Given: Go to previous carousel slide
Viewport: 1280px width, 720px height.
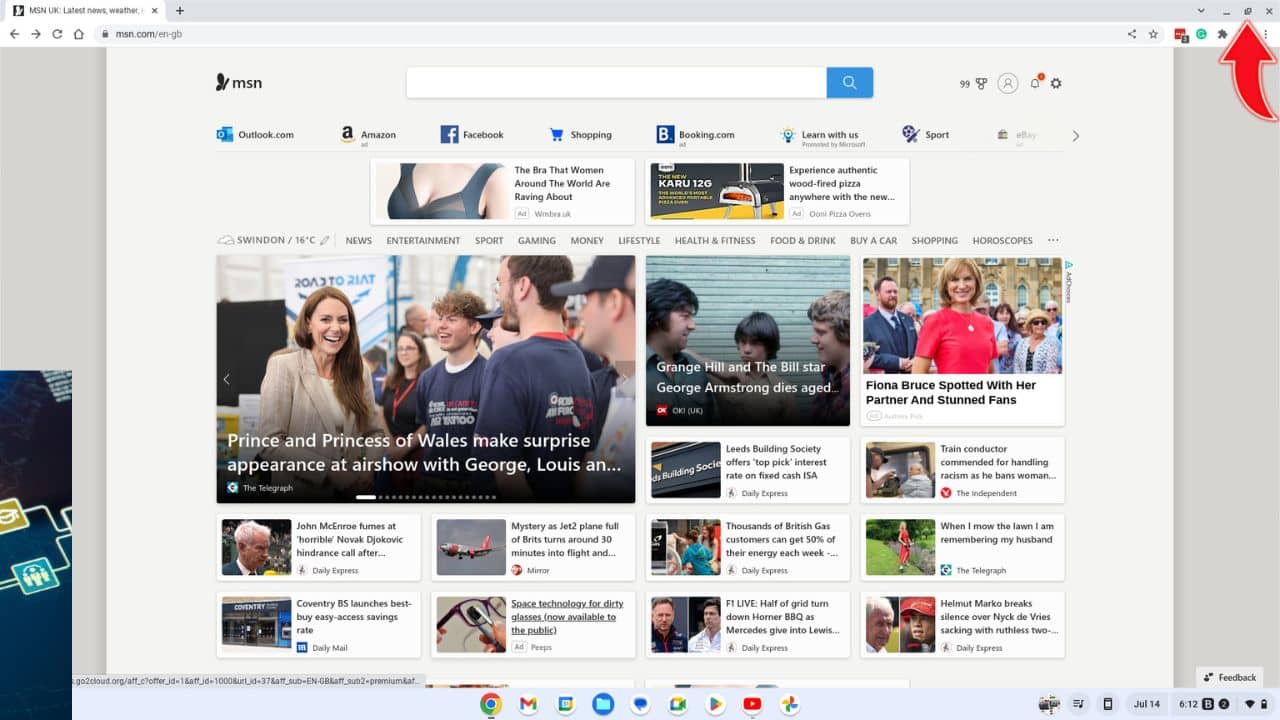Looking at the screenshot, I should pyautogui.click(x=226, y=379).
